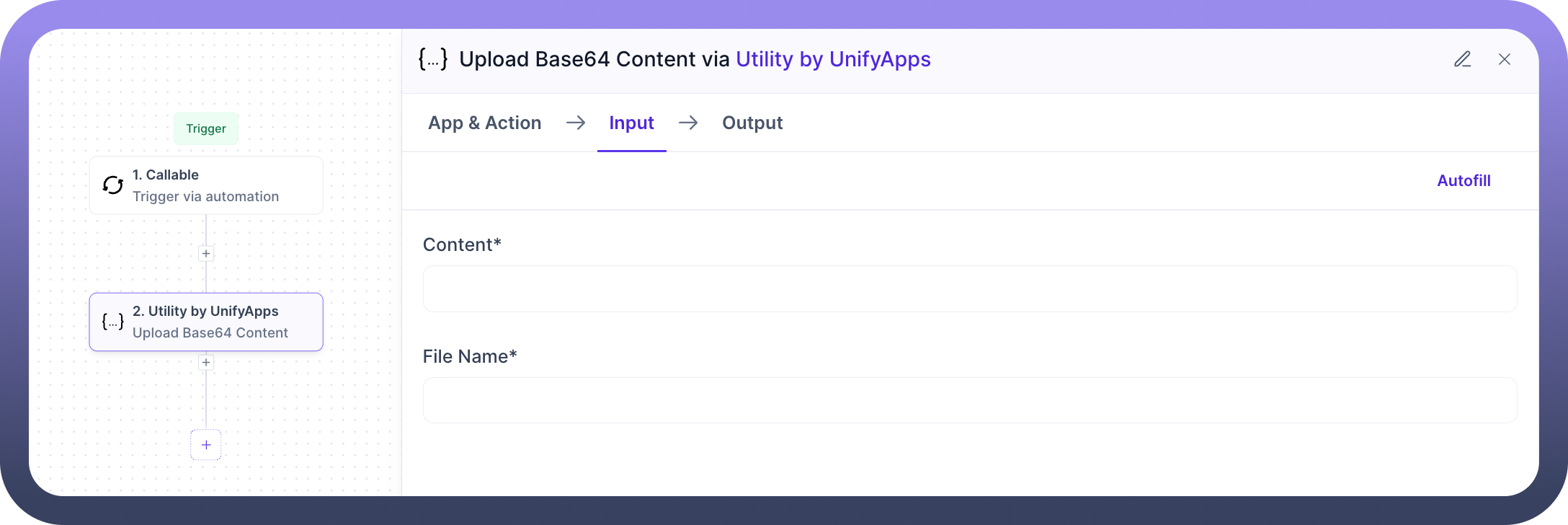Click the dashed add-step button at flow end
Screen dimensions: 1568x525
click(x=206, y=445)
